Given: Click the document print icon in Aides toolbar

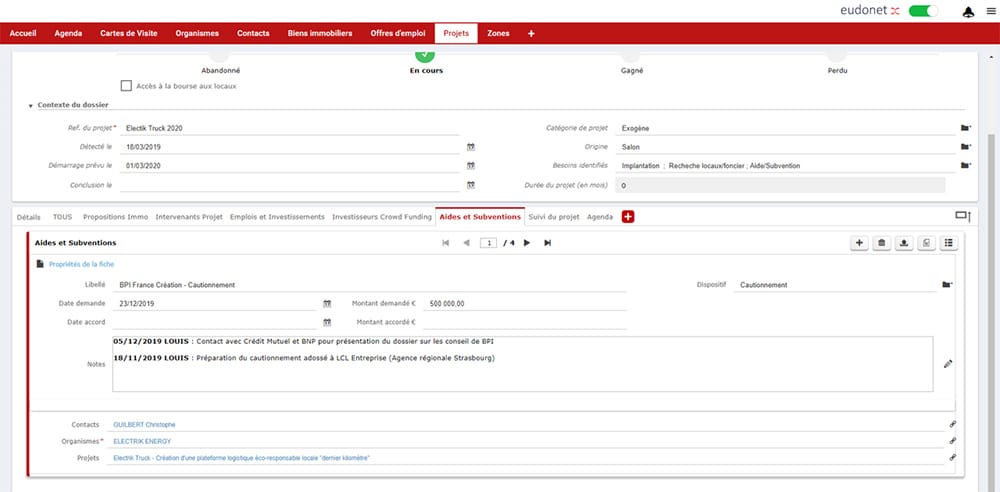Looking at the screenshot, I should click(x=926, y=243).
